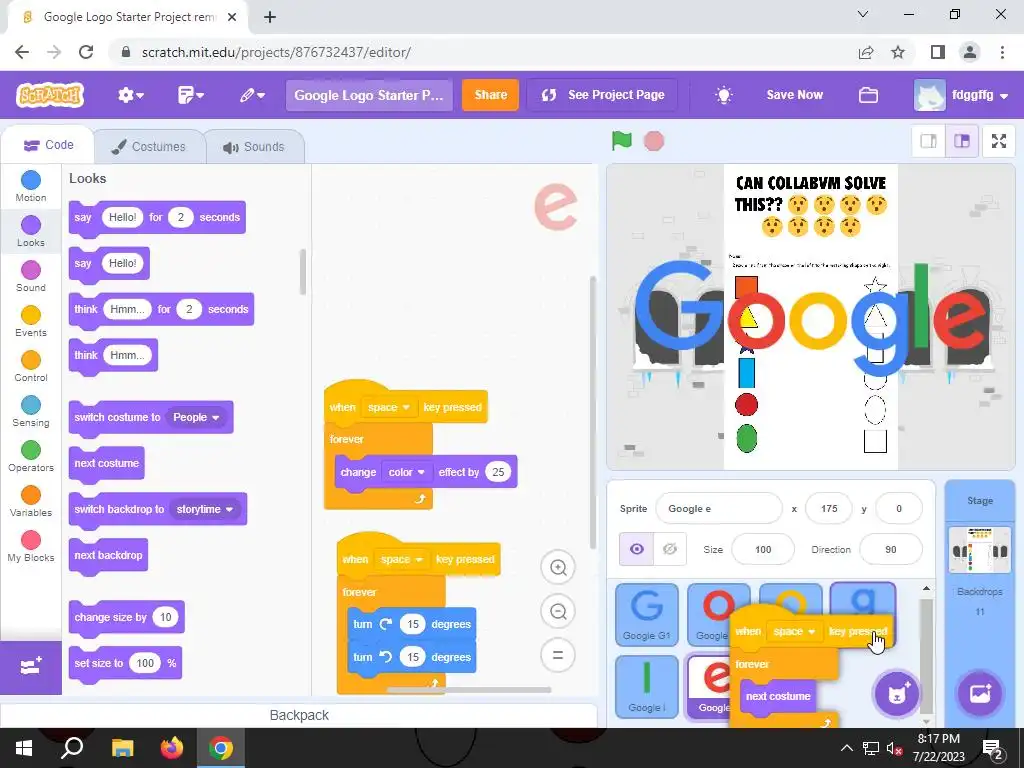Open File Explorer from the taskbar
This screenshot has height=768, width=1024.
click(x=122, y=748)
